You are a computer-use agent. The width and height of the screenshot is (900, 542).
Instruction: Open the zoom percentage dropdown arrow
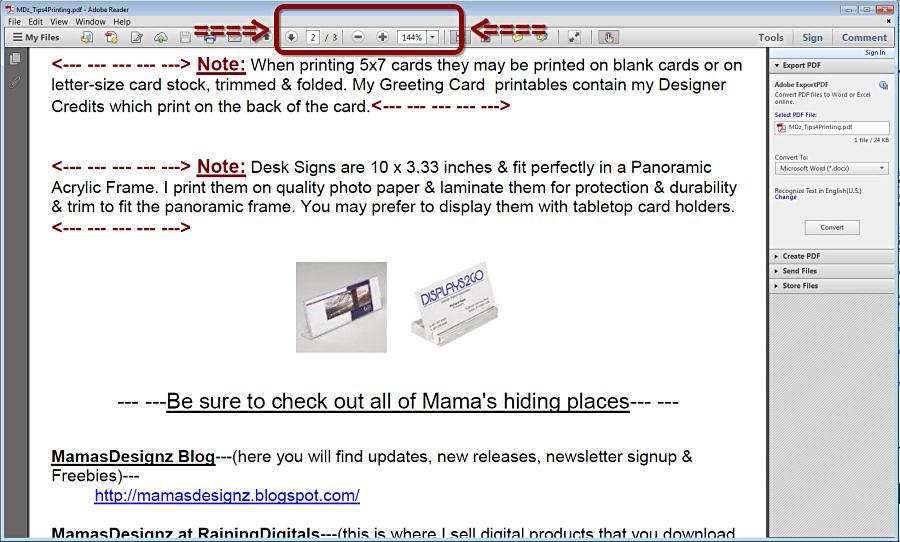[432, 37]
